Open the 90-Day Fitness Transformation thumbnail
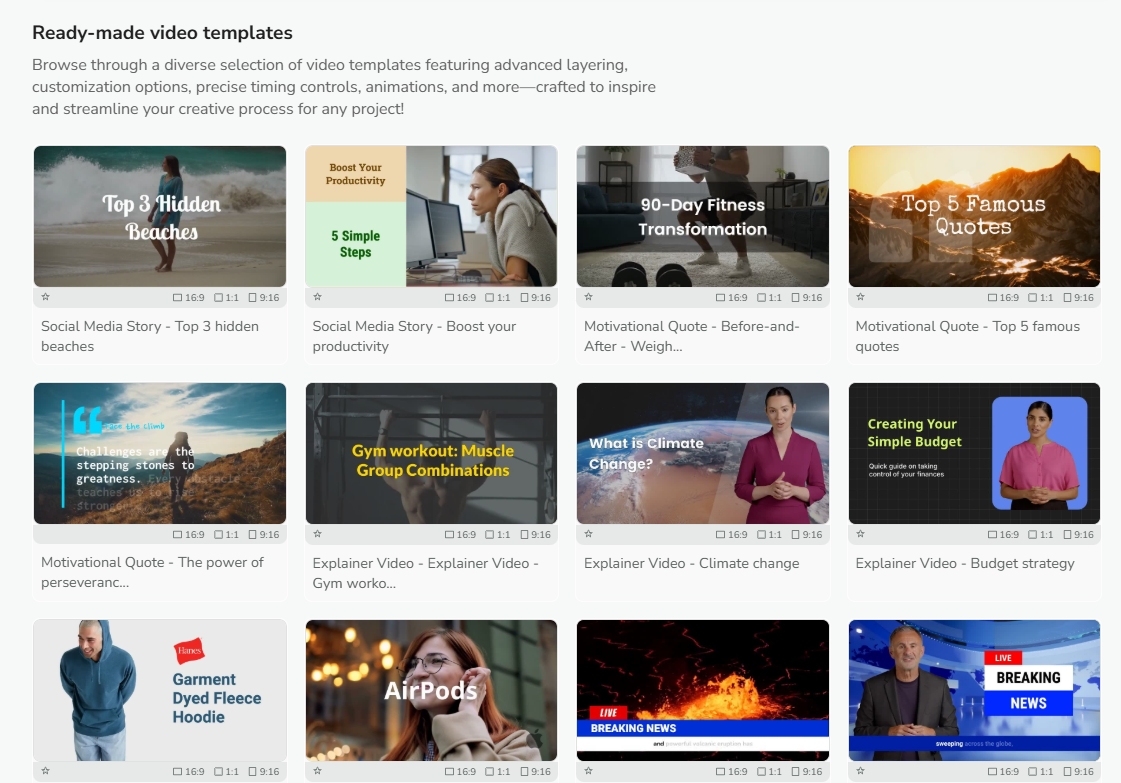The image size is (1121, 783). [x=702, y=216]
